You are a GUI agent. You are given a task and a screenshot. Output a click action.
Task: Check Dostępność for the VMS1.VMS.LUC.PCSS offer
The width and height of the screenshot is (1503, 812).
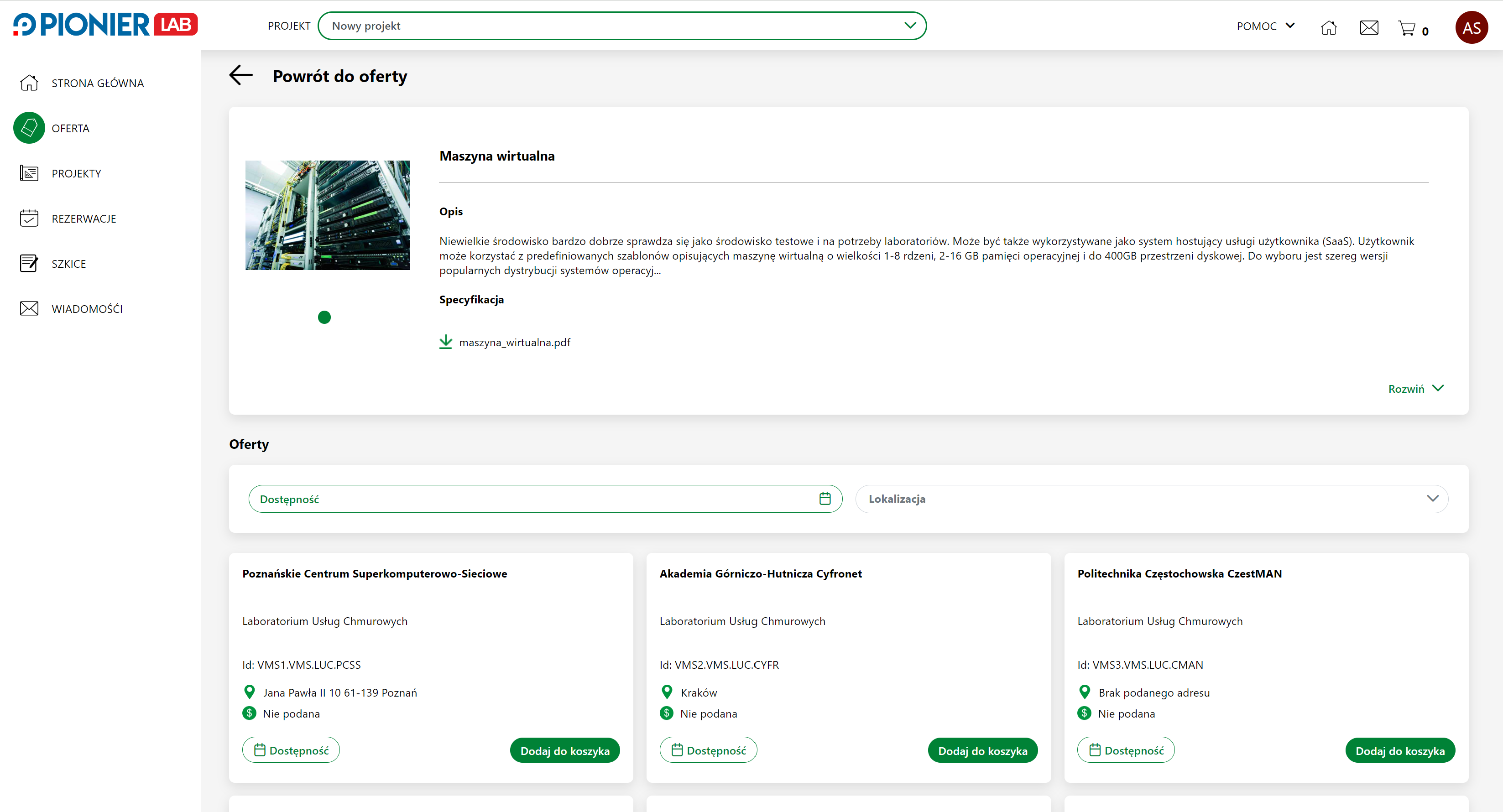[x=291, y=750]
